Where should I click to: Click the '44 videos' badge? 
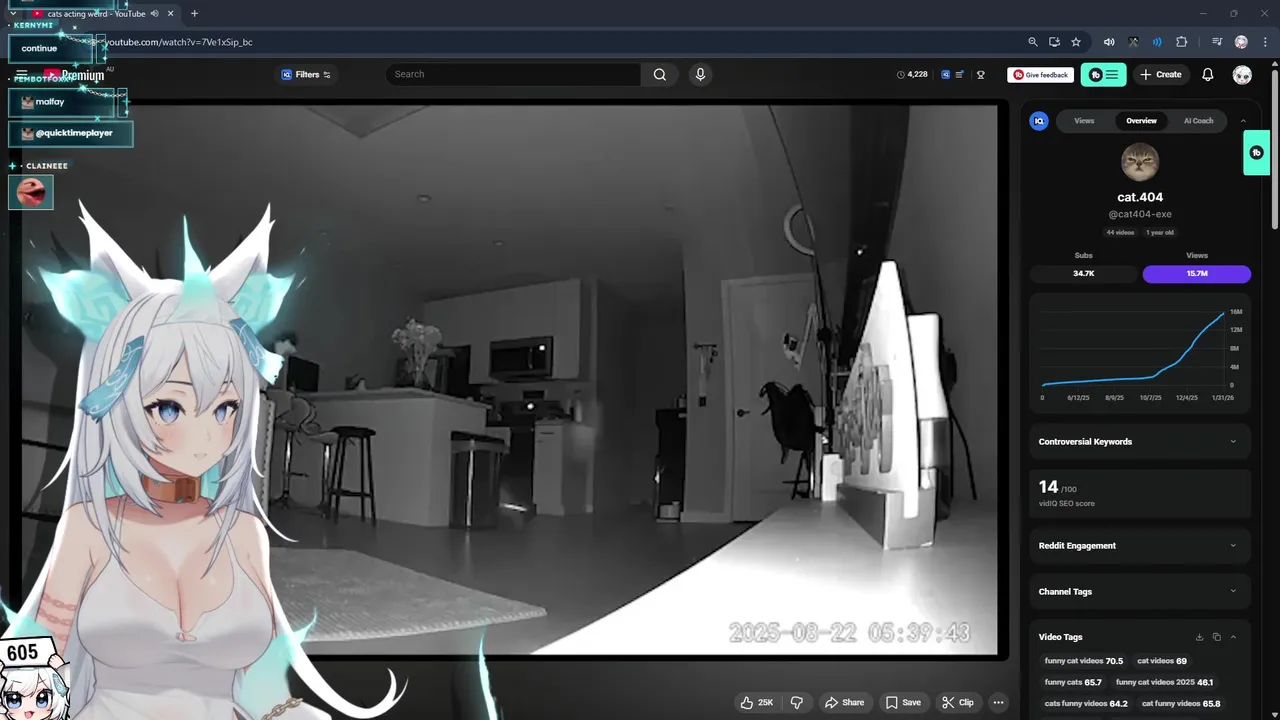1120,232
